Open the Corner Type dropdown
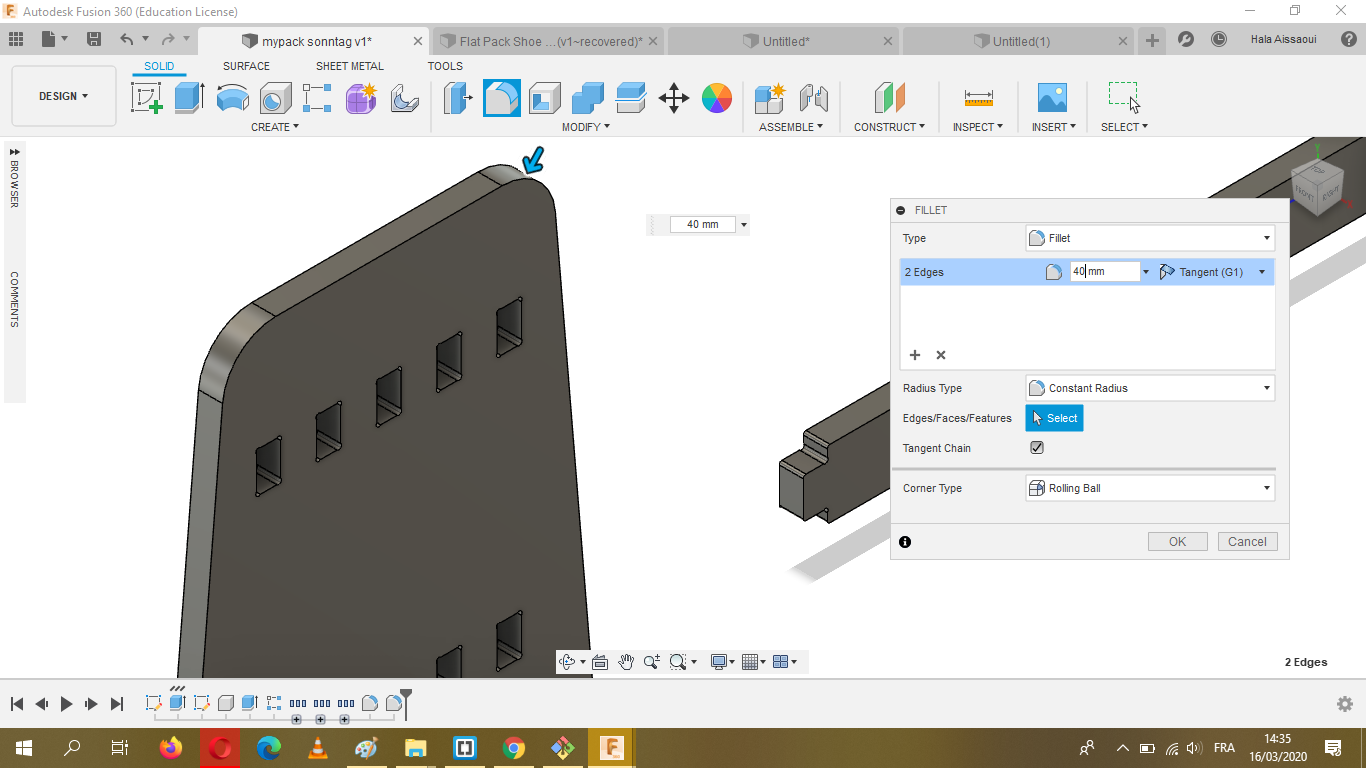The height and width of the screenshot is (768, 1366). (x=1150, y=488)
